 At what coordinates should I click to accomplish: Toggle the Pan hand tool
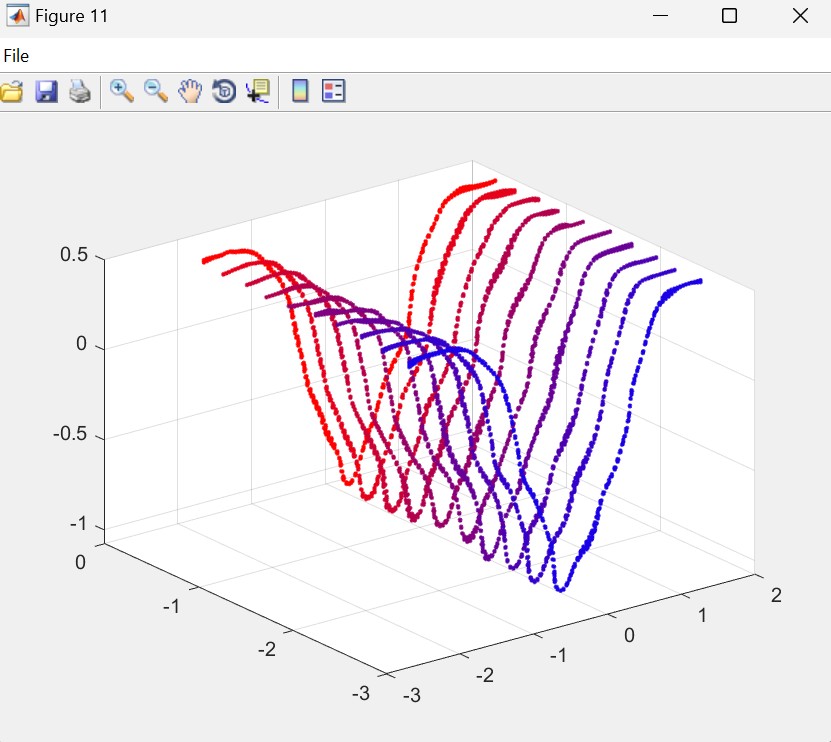tap(190, 92)
